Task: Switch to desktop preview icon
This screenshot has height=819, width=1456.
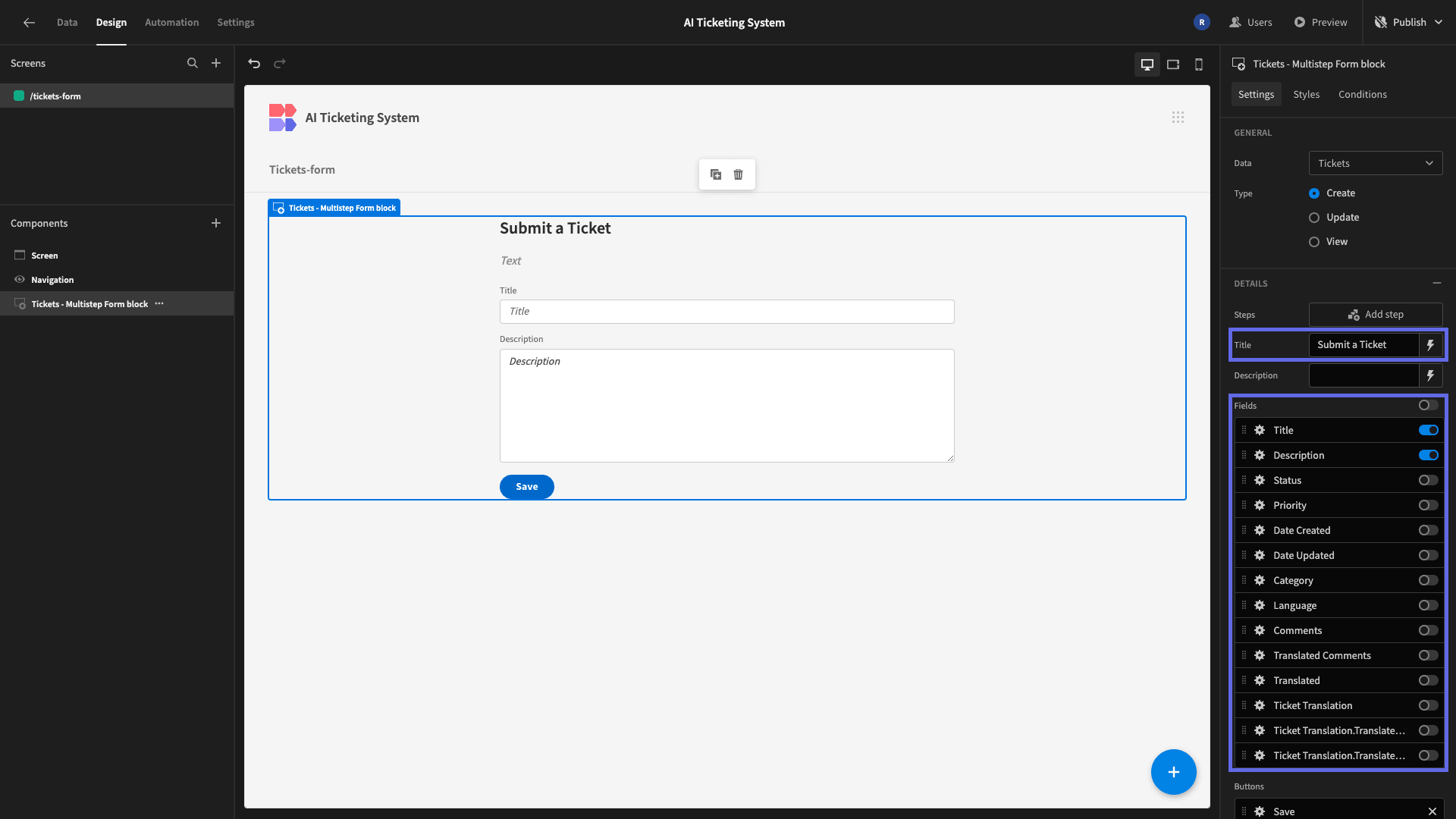Action: tap(1147, 64)
